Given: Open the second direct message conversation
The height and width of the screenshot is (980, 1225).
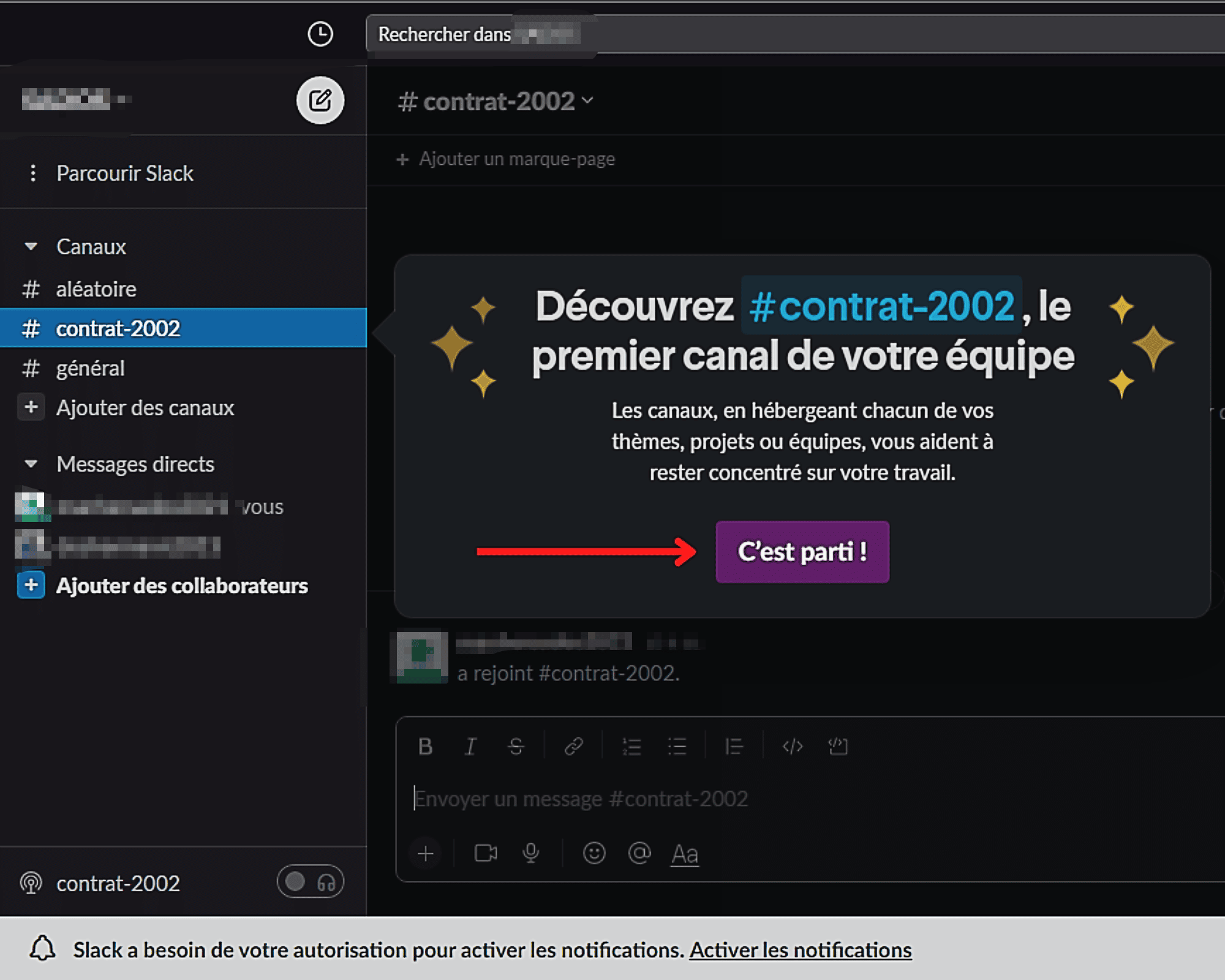Looking at the screenshot, I should coord(118,546).
